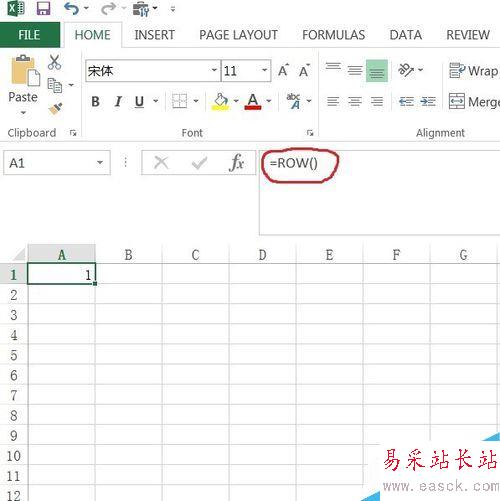Expand the Paste options arrow
This screenshot has height=501, width=500.
(23, 113)
